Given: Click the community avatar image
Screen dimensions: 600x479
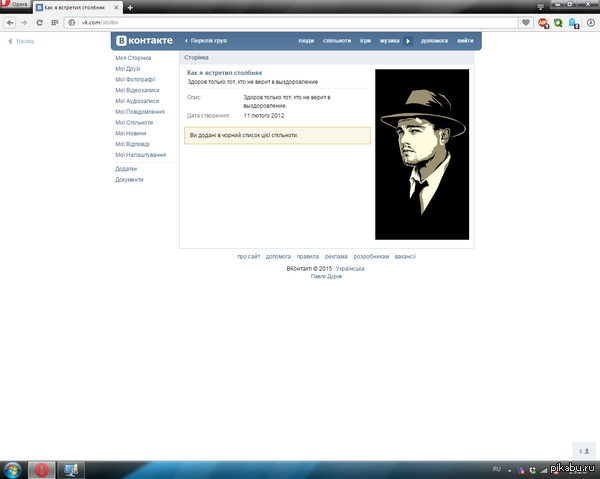Looking at the screenshot, I should point(421,154).
